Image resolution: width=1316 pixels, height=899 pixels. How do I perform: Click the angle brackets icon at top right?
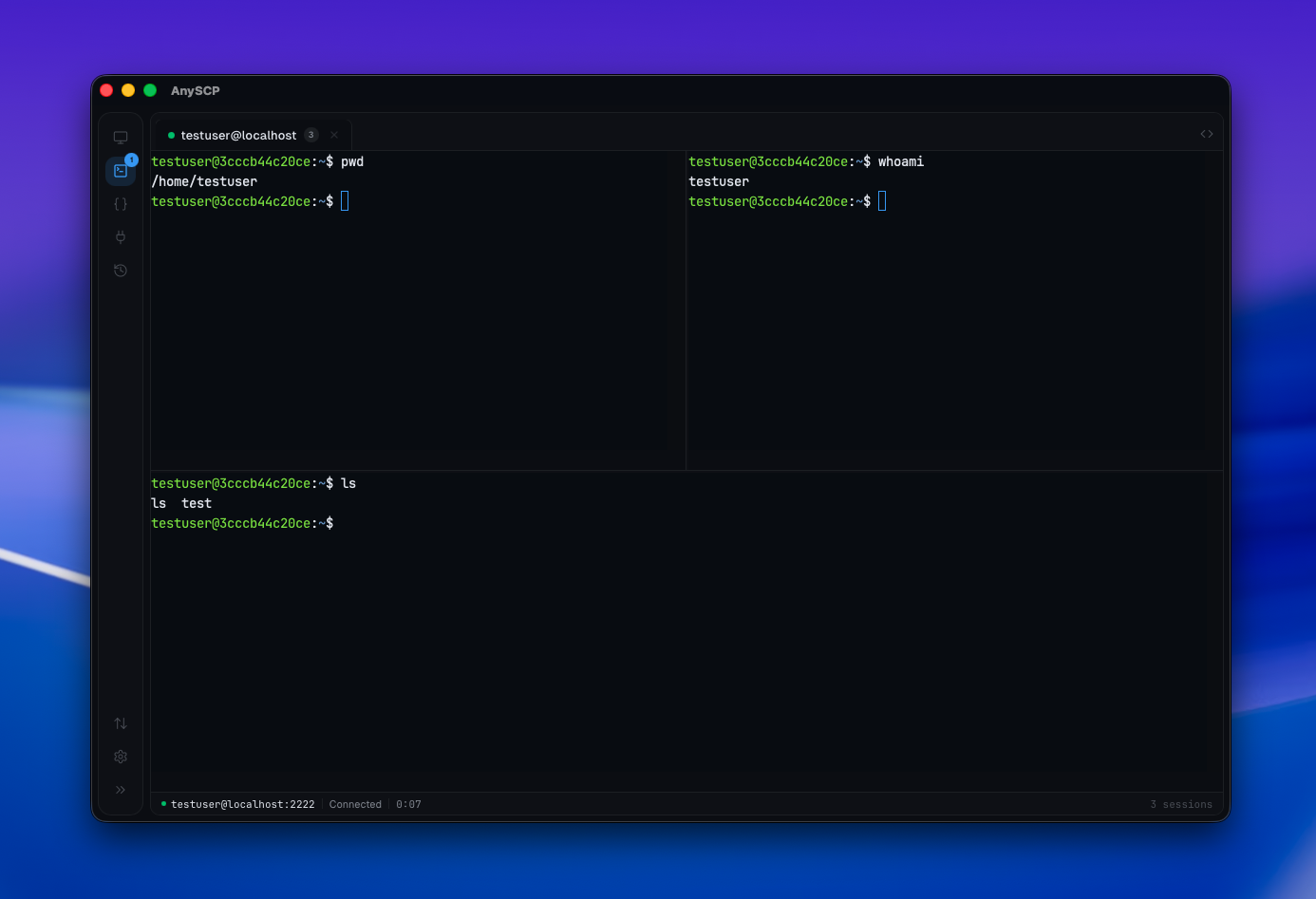point(1207,134)
